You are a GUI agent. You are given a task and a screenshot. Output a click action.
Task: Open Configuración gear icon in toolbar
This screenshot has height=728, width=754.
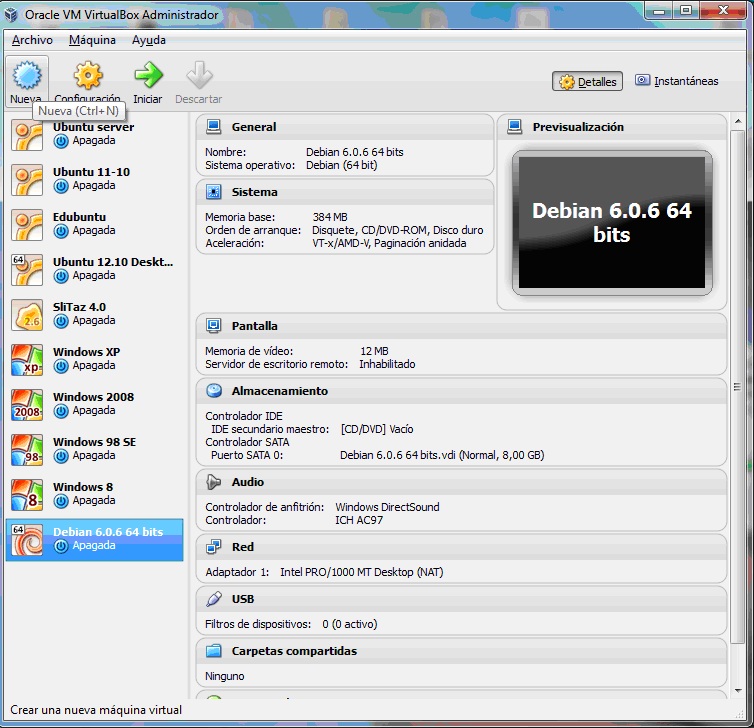pyautogui.click(x=88, y=76)
